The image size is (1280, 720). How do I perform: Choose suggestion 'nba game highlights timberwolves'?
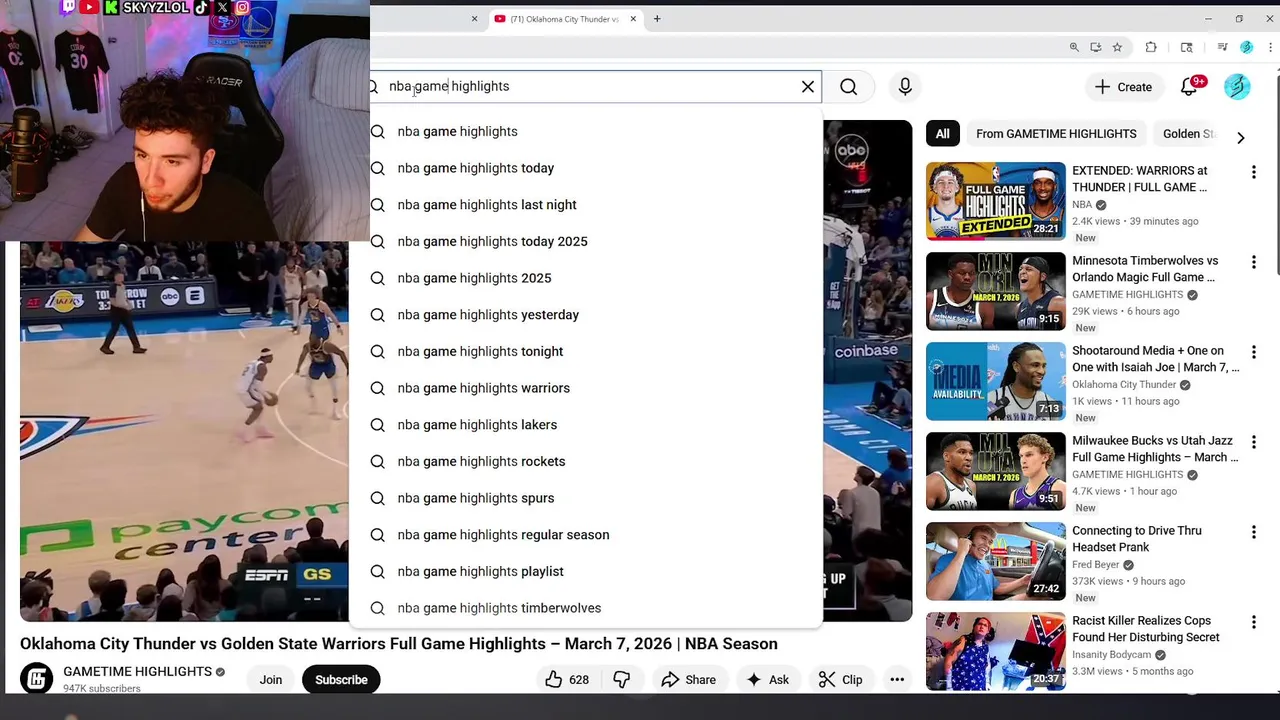[586, 608]
